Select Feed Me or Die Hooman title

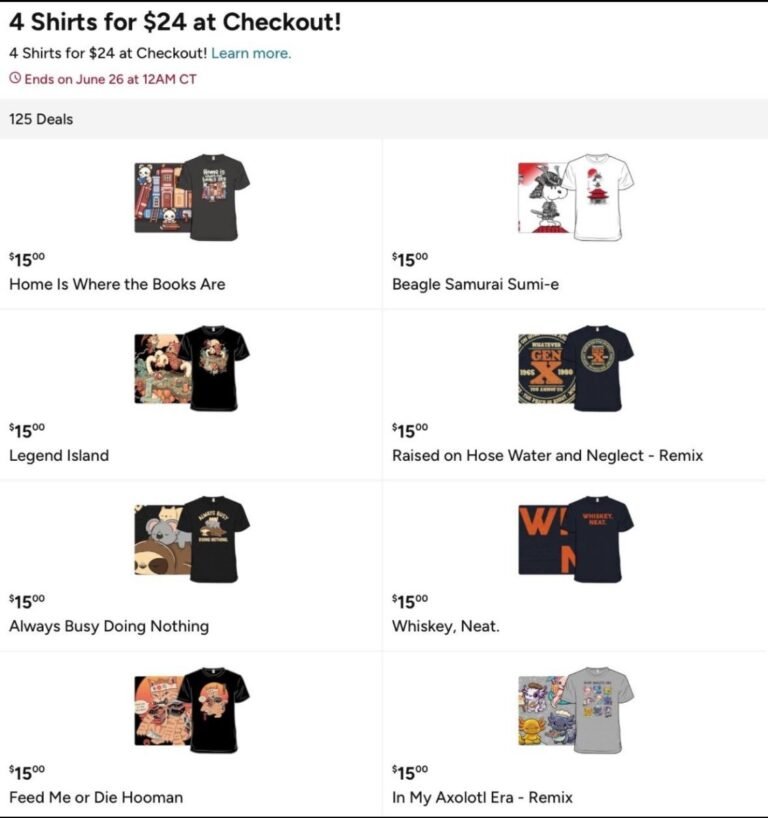96,797
